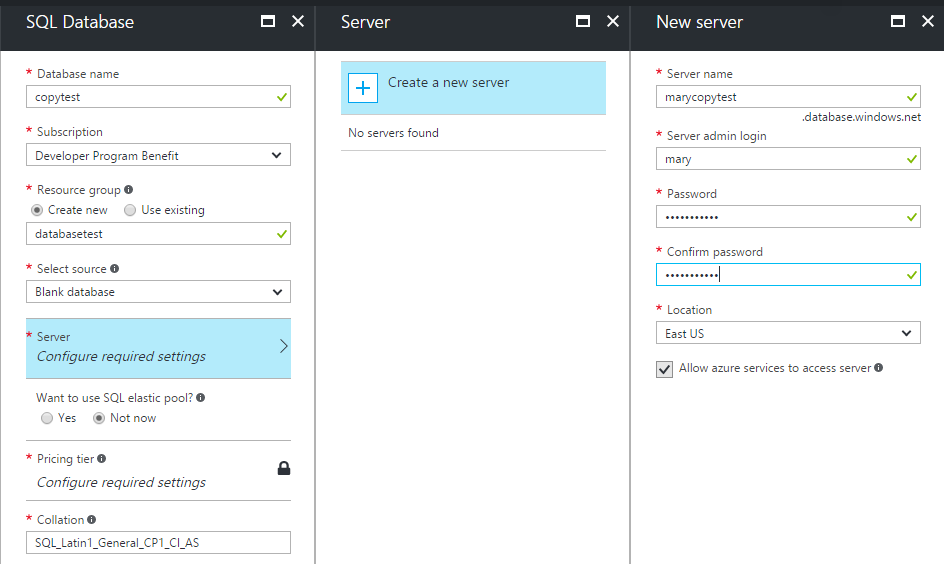
Task: Open the Select source dropdown
Action: [158, 292]
